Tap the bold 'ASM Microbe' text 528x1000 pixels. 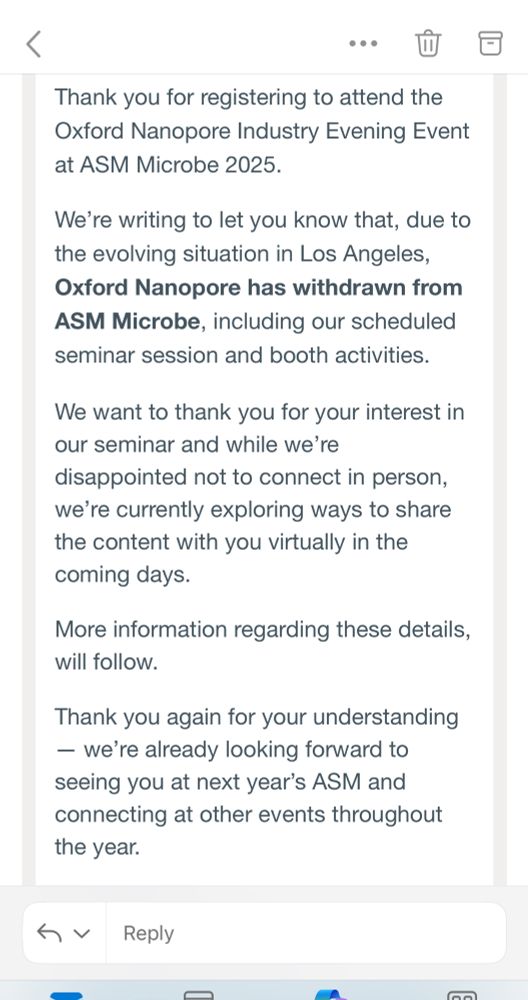[x=127, y=321]
